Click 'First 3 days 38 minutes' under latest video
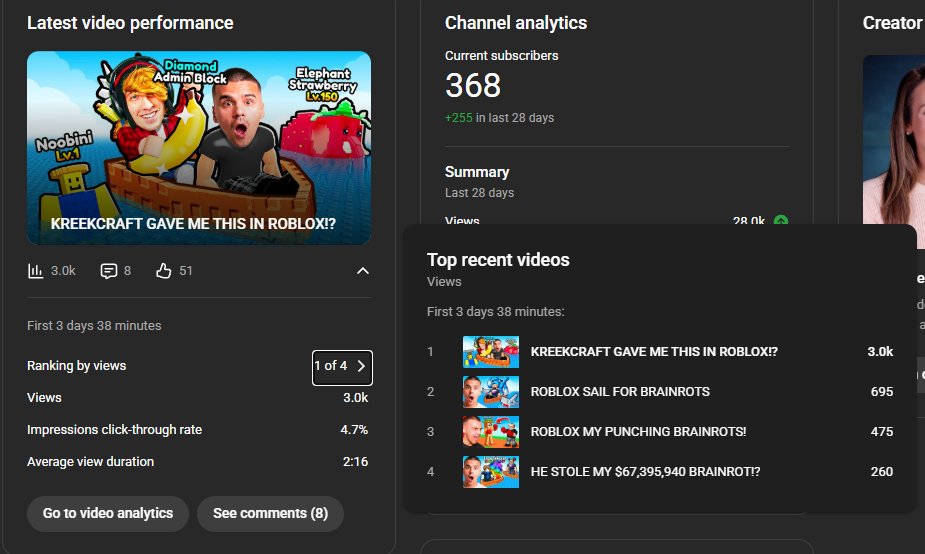Viewport: 925px width, 554px height. click(94, 326)
